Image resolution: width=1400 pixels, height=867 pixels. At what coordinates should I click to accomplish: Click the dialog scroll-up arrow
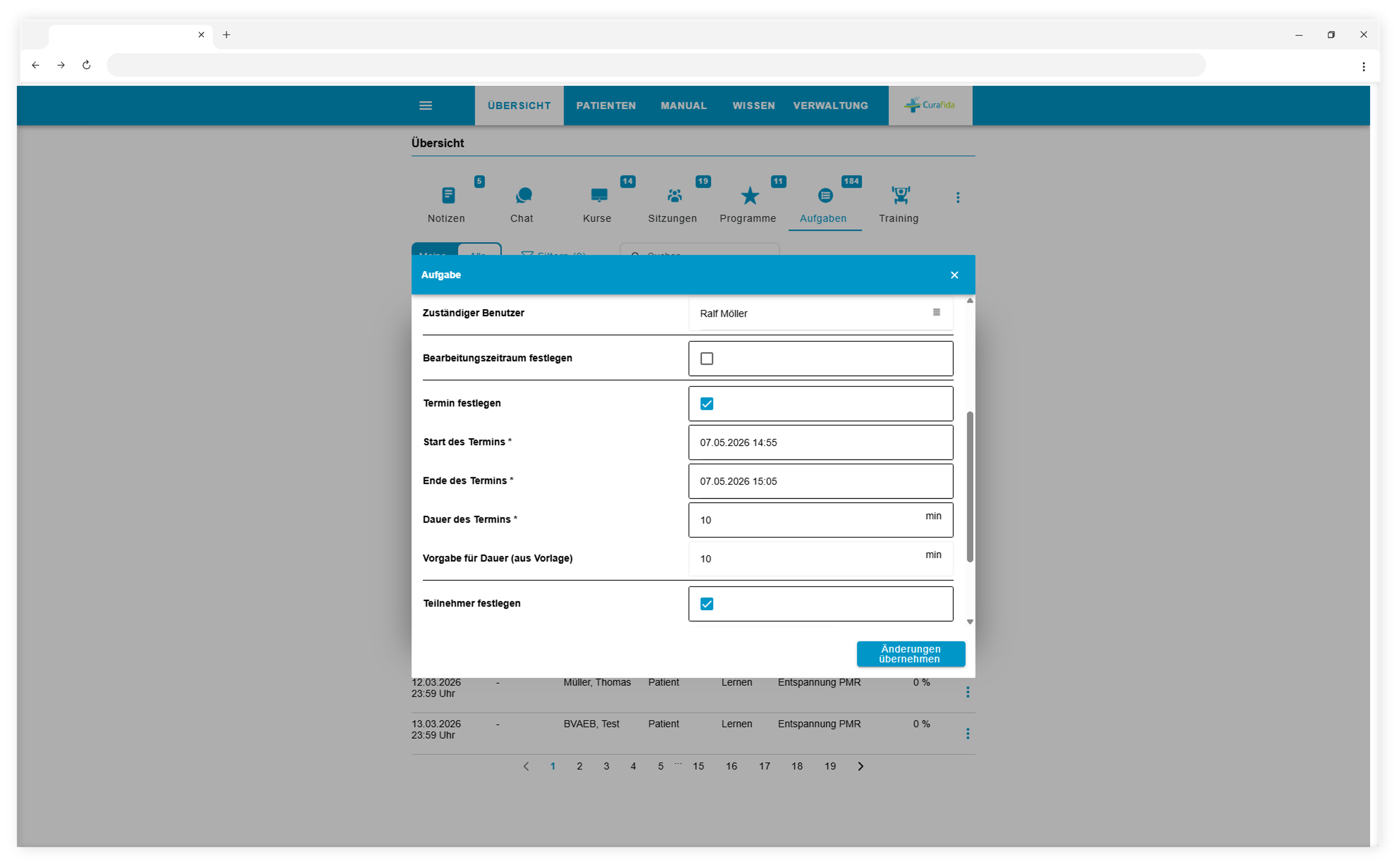(970, 300)
